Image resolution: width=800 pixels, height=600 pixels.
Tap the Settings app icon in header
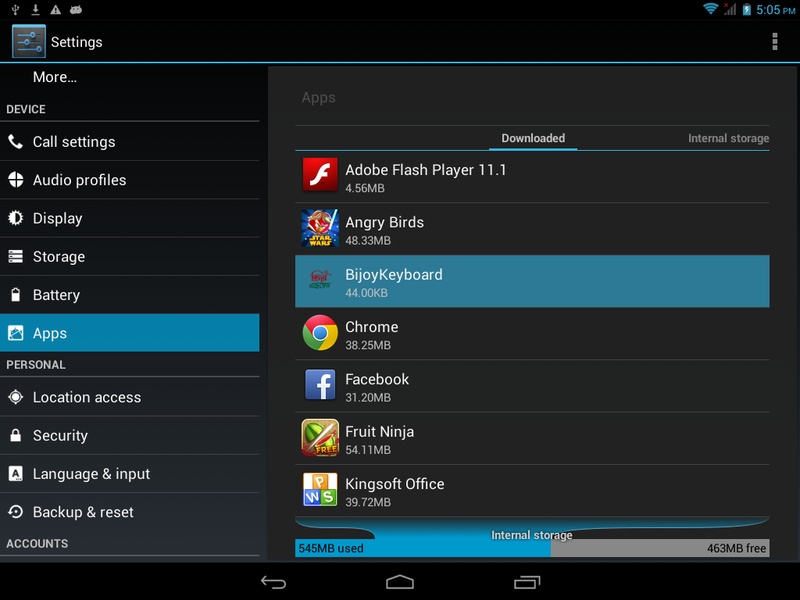tap(29, 41)
